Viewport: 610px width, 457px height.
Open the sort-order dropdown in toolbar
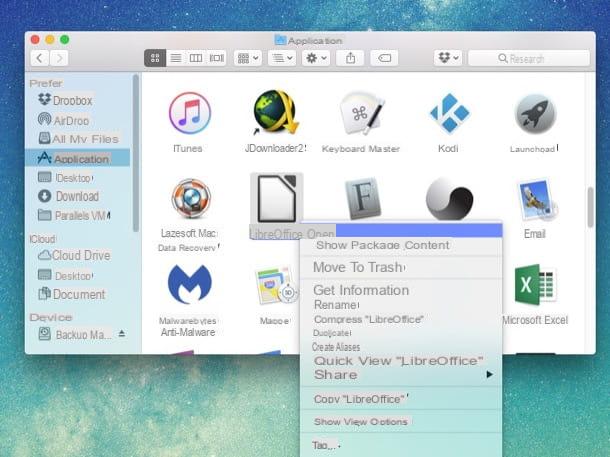click(x=282, y=58)
